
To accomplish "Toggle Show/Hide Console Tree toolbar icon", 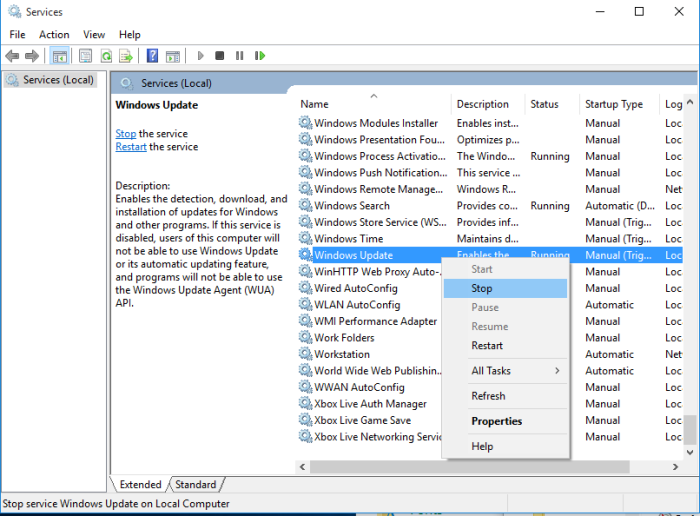I will 59,56.
